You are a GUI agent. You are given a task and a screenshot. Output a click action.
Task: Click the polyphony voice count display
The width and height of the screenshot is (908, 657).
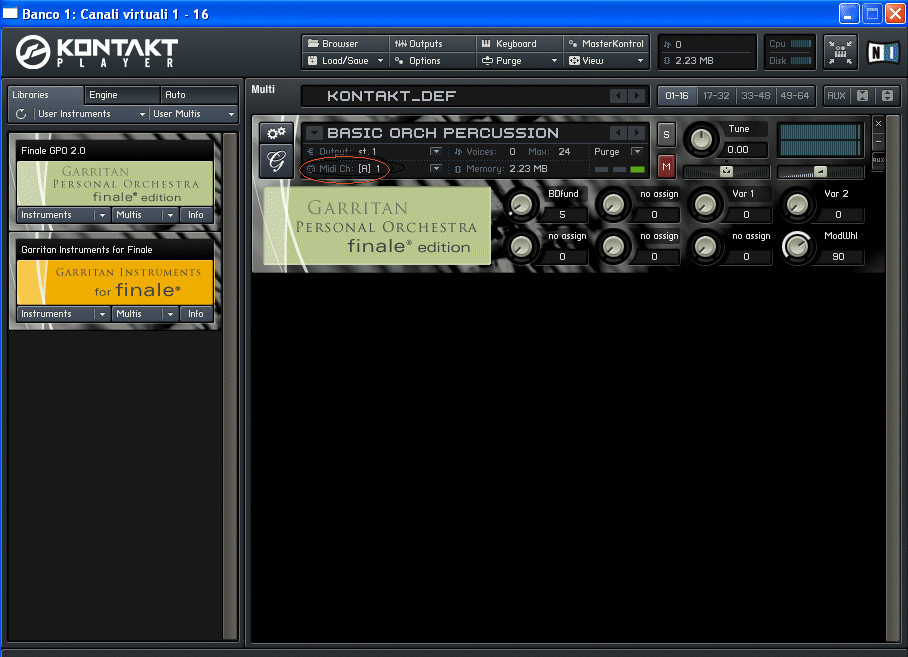click(x=707, y=44)
